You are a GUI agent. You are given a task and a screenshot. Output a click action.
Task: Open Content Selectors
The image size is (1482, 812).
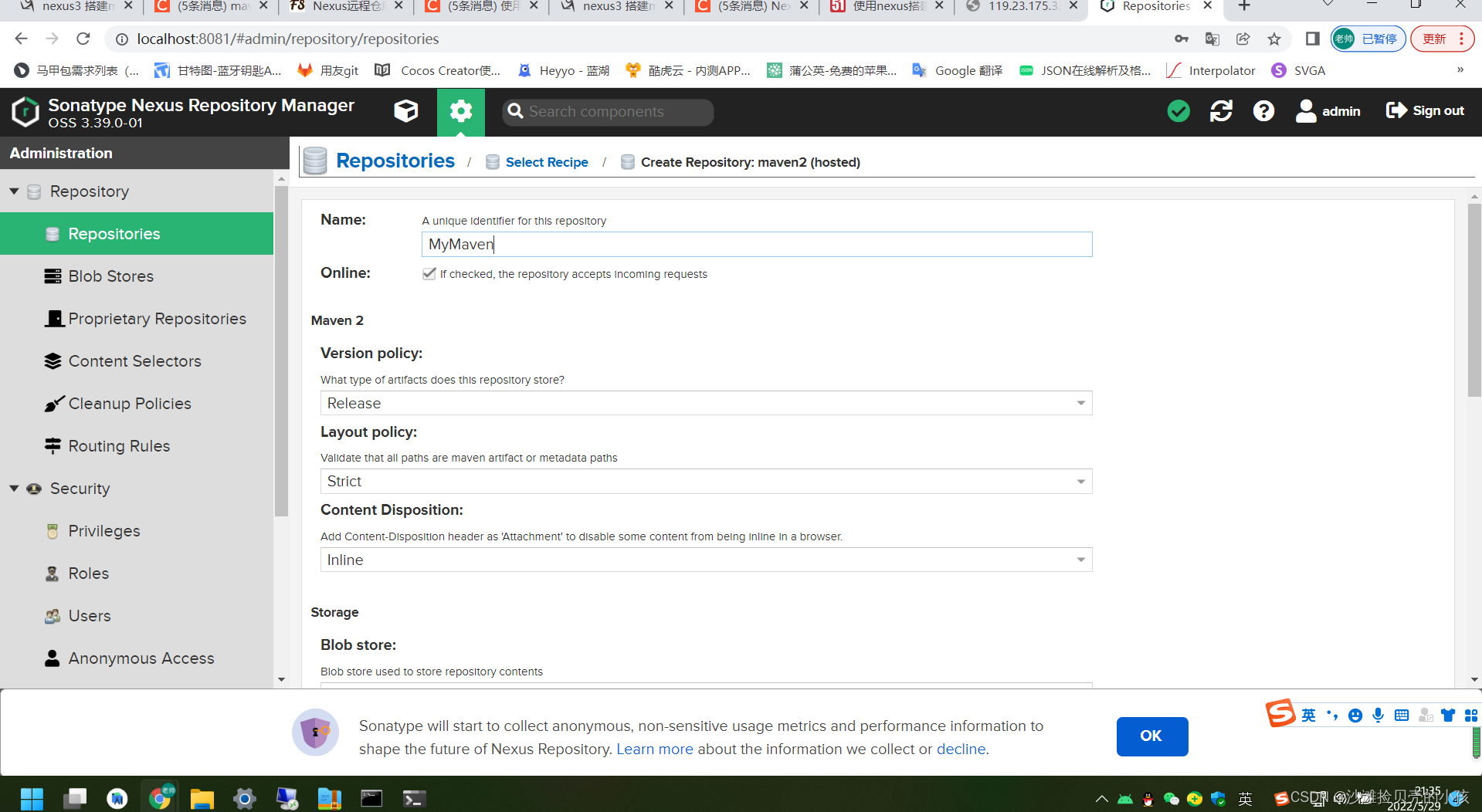click(x=137, y=361)
